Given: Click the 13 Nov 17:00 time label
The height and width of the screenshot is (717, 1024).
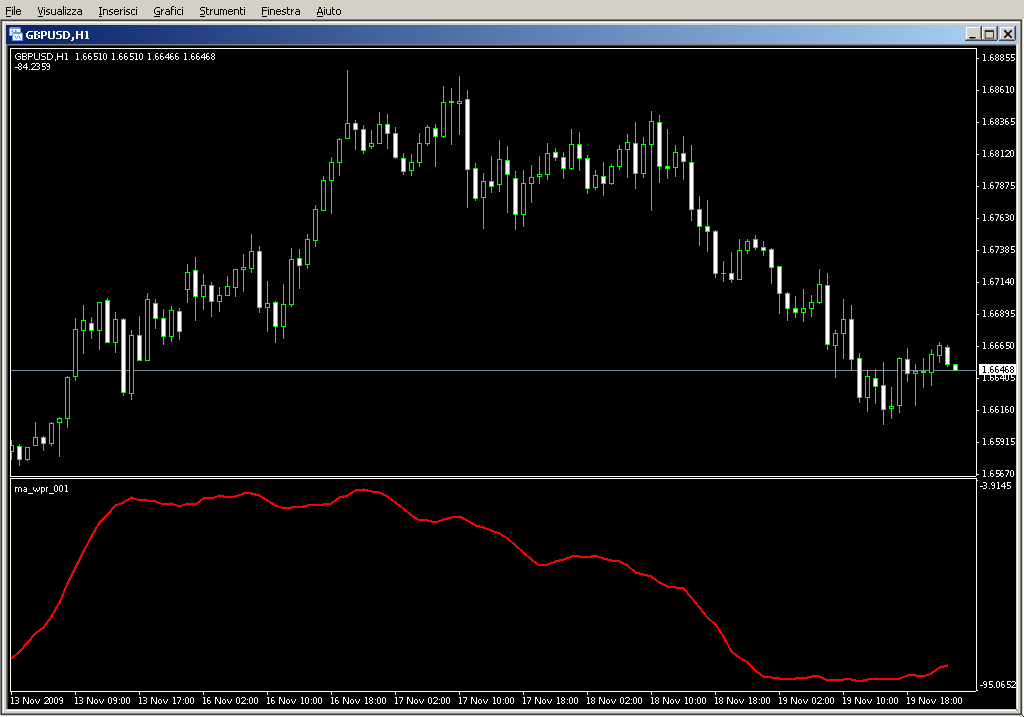Looking at the screenshot, I should coord(166,701).
